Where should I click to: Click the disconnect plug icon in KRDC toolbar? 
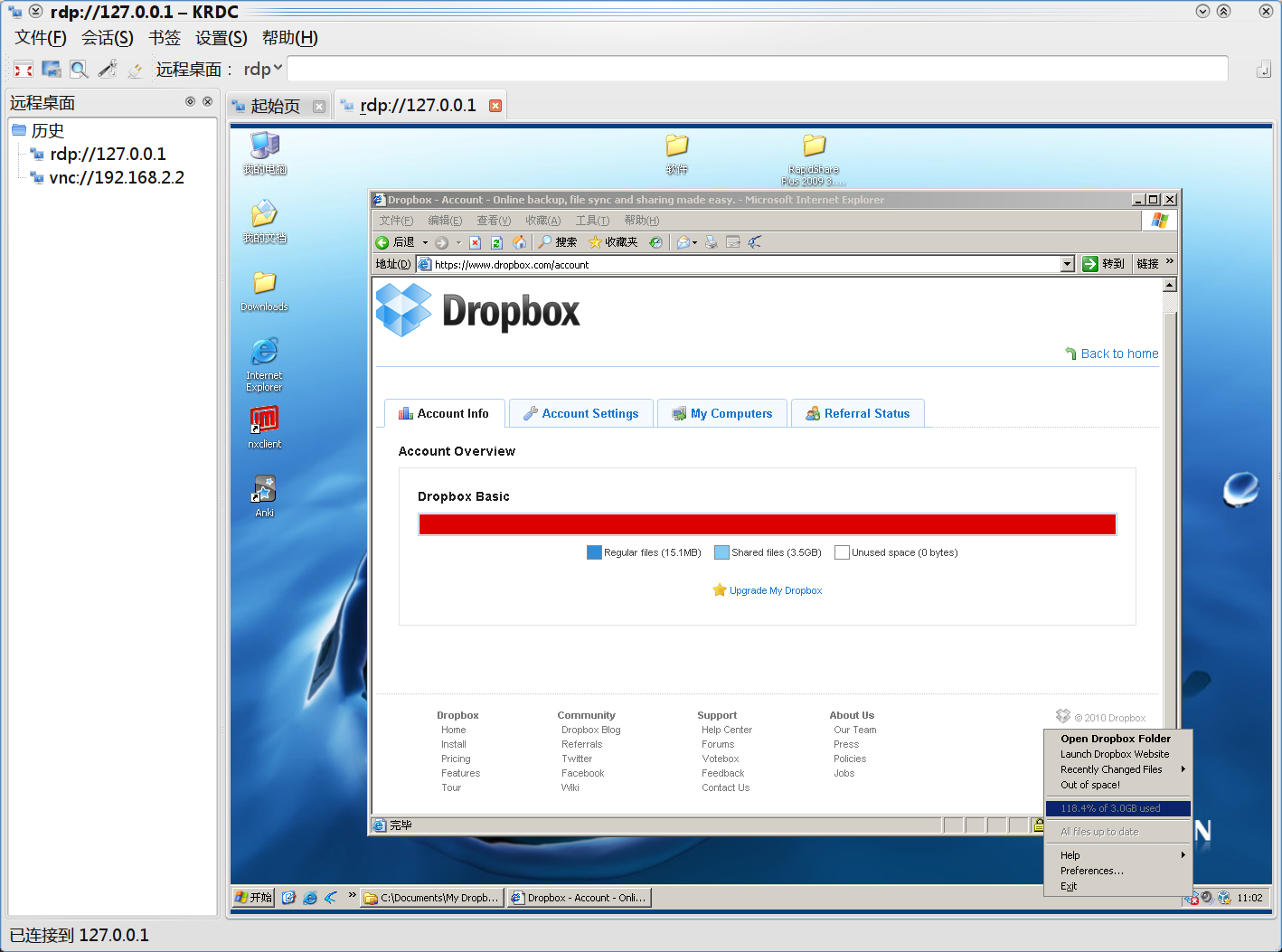[x=135, y=70]
